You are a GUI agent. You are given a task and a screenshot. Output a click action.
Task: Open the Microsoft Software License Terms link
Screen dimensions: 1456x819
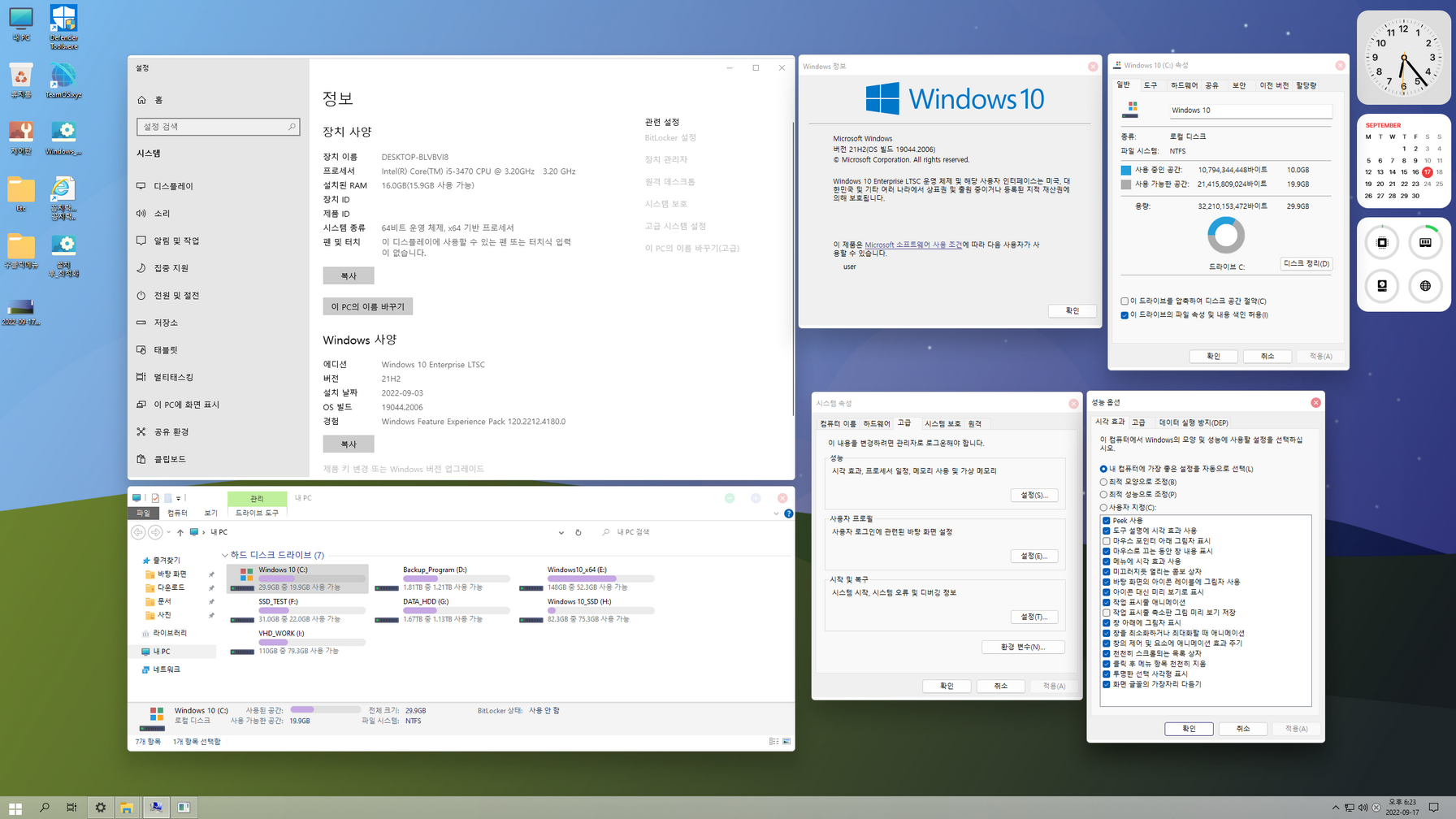point(913,245)
